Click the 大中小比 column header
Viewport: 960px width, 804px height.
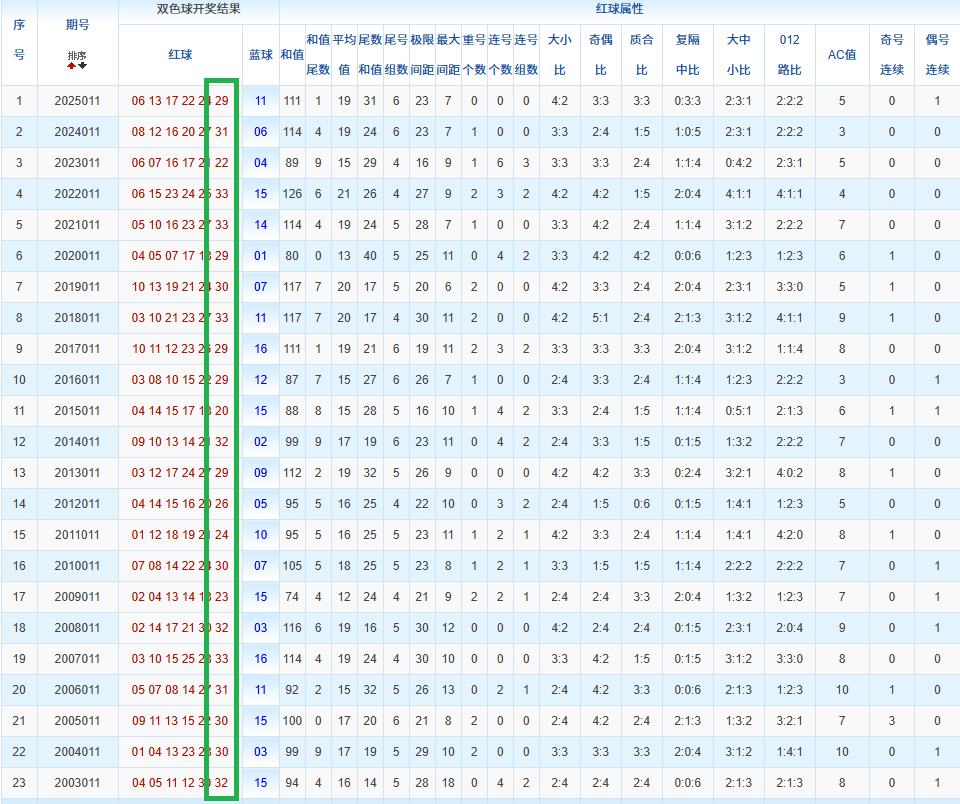[738, 54]
